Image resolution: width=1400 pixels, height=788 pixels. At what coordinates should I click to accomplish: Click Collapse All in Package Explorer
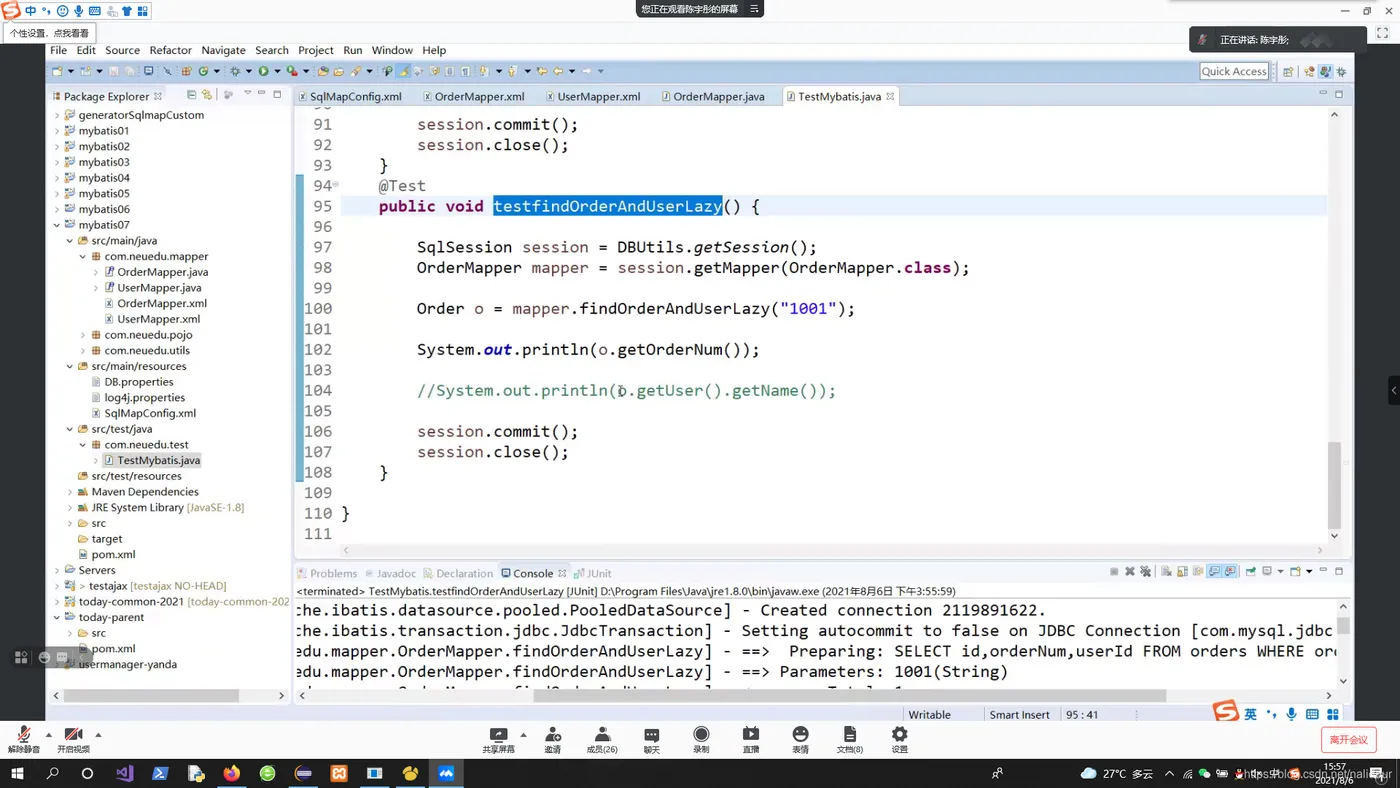click(x=191, y=95)
